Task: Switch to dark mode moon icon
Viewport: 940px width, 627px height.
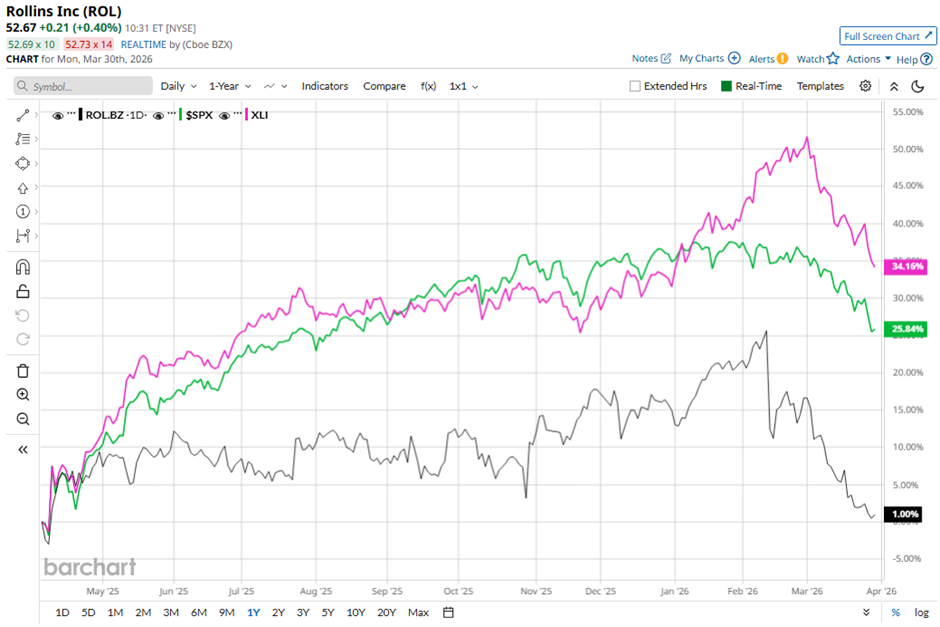Action: 917,86
